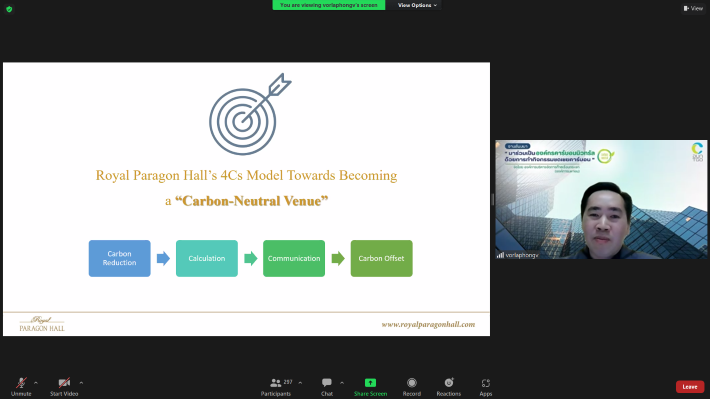Click the View layout button
This screenshot has height=399, width=710.
pyautogui.click(x=693, y=8)
